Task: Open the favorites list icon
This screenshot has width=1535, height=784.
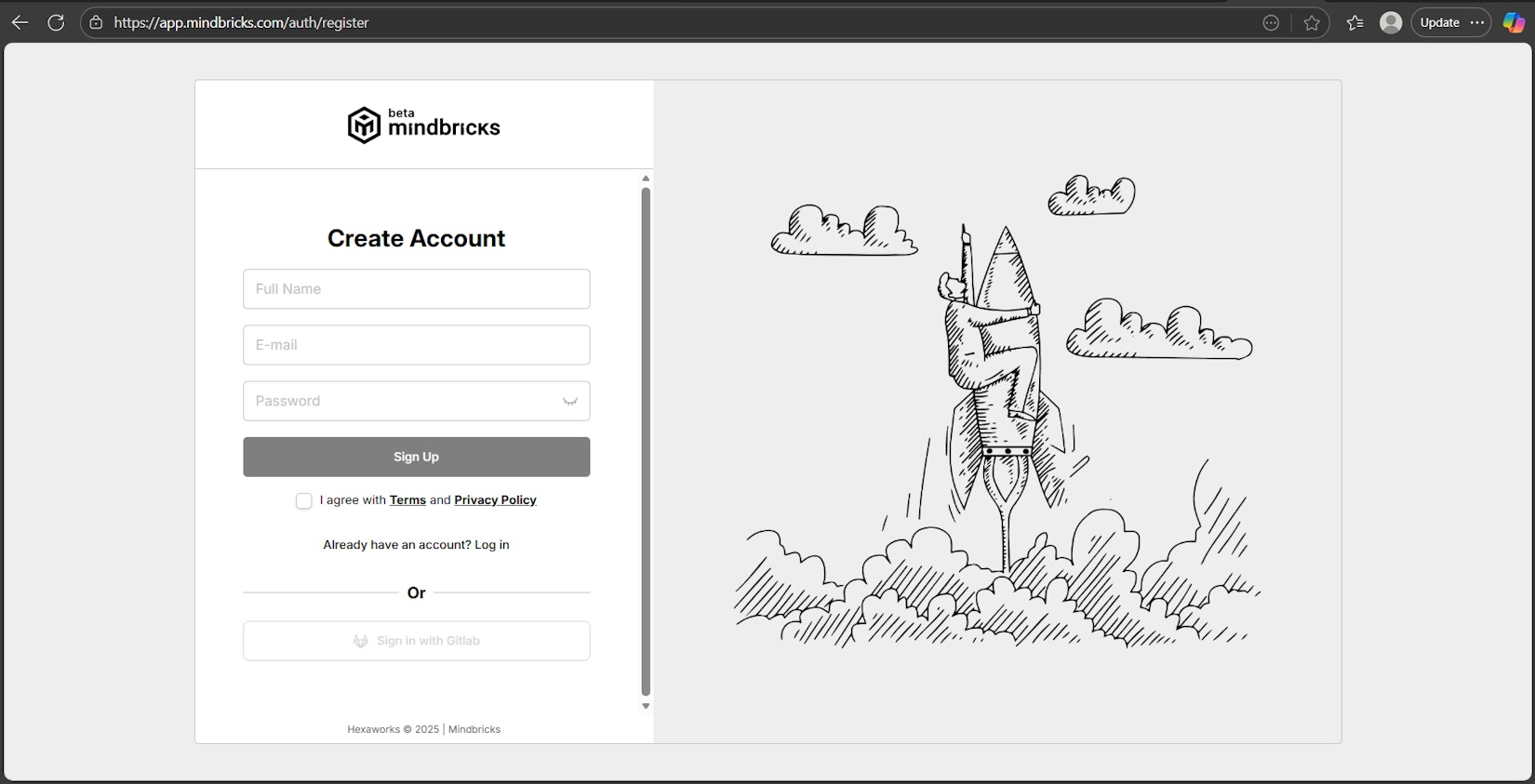Action: click(1355, 22)
